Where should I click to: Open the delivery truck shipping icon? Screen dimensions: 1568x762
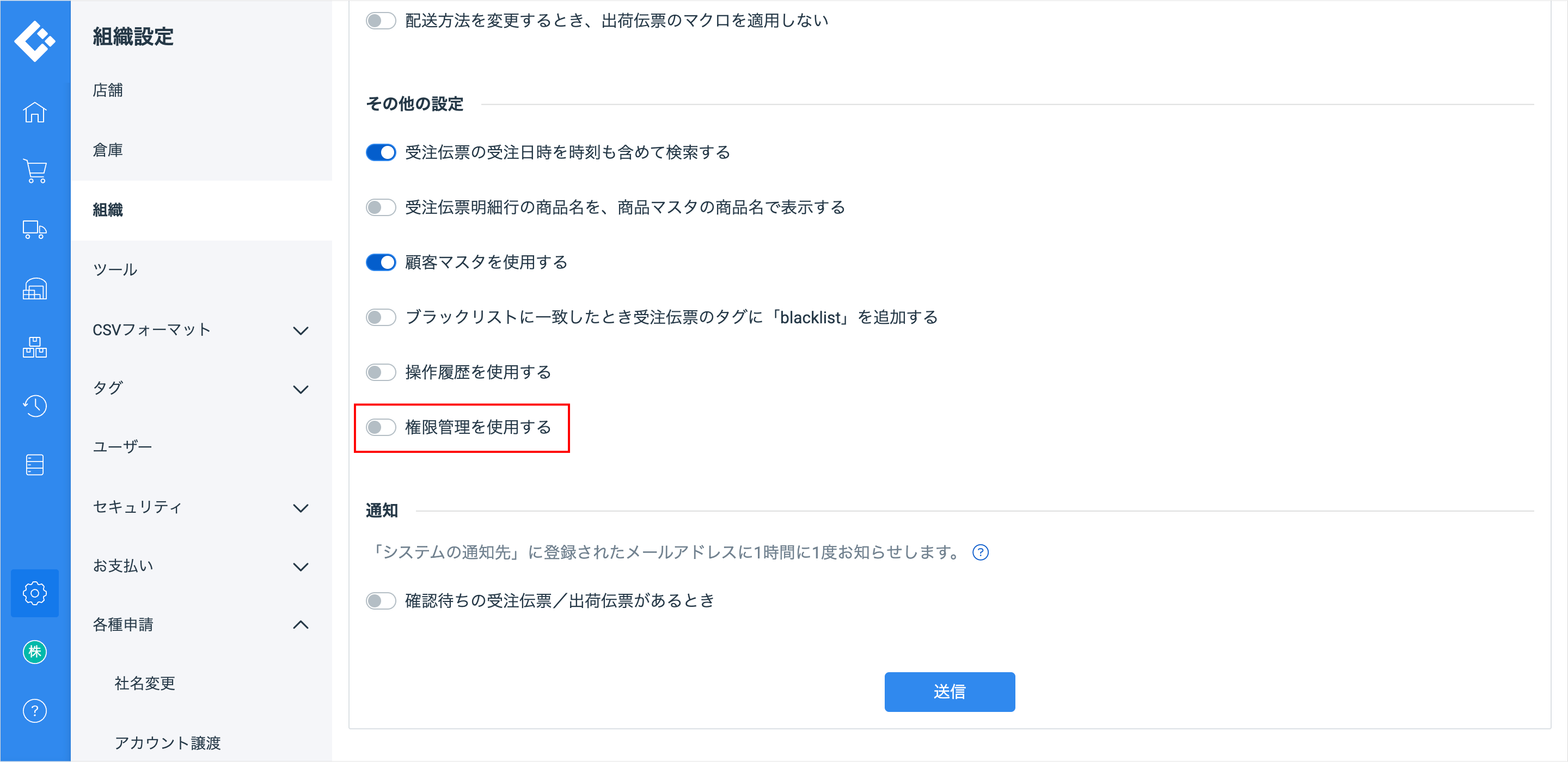coord(35,230)
